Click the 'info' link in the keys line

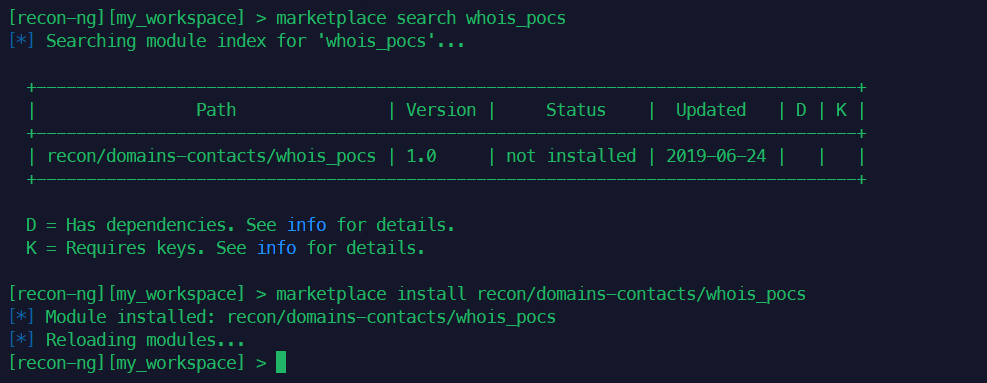(276, 248)
